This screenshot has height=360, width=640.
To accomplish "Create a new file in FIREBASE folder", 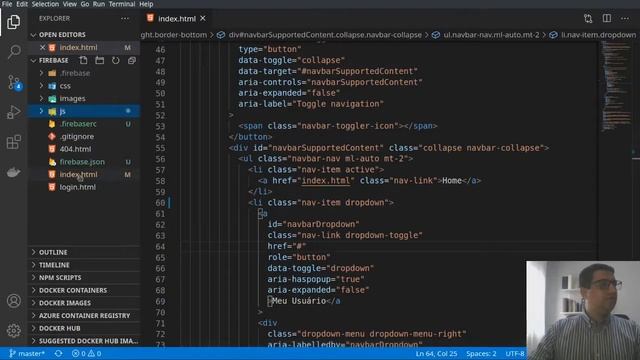I will (x=83, y=60).
